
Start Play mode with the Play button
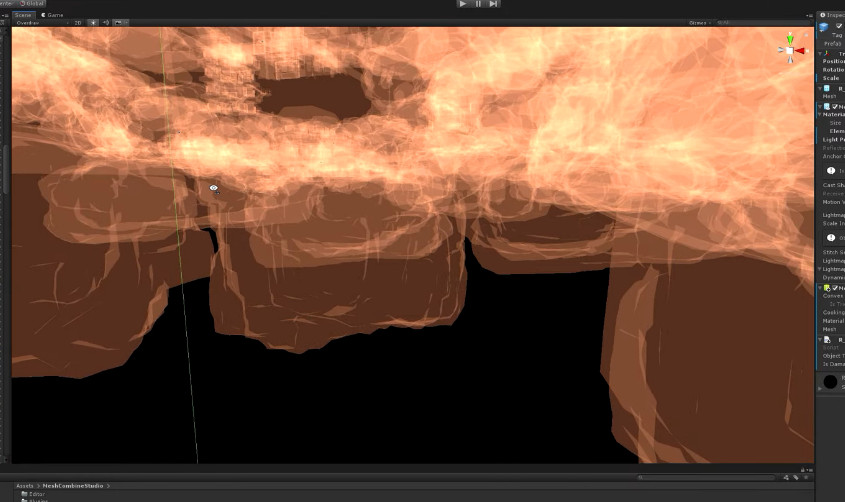462,4
